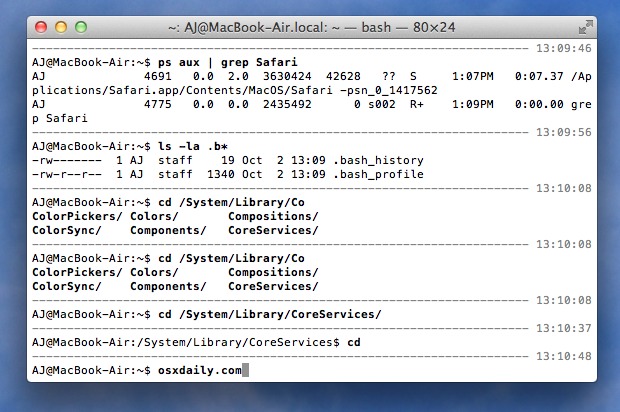Click the path 'plications/Safari.app/Contents/MacOS/Safari'
620x412 pixels.
(x=182, y=90)
